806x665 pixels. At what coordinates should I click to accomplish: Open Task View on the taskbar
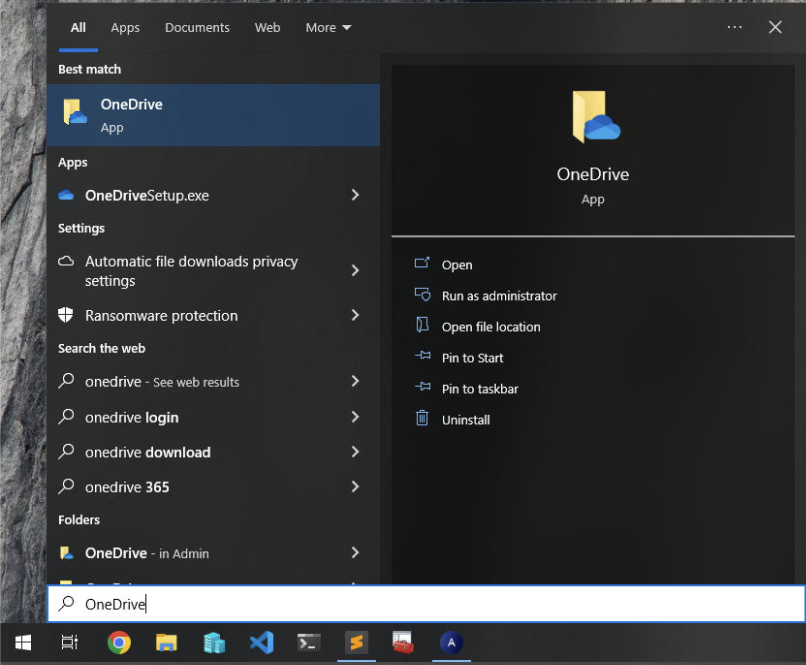click(x=69, y=643)
